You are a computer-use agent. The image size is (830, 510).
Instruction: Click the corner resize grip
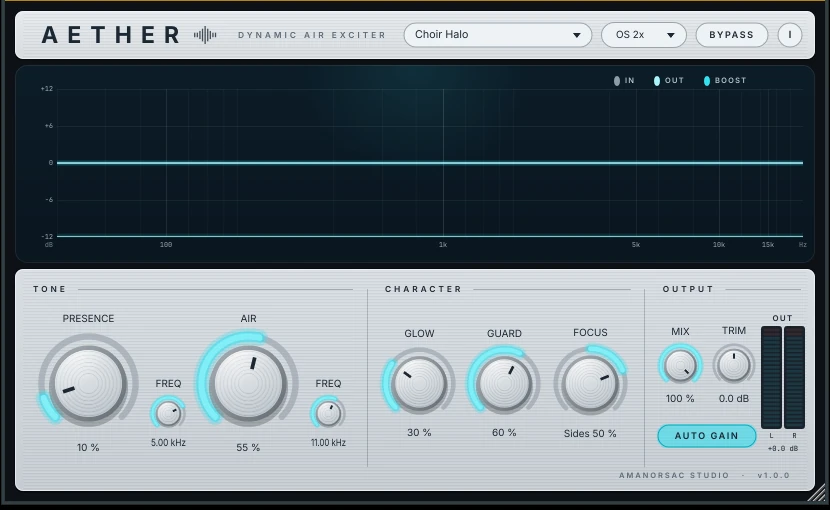click(817, 493)
